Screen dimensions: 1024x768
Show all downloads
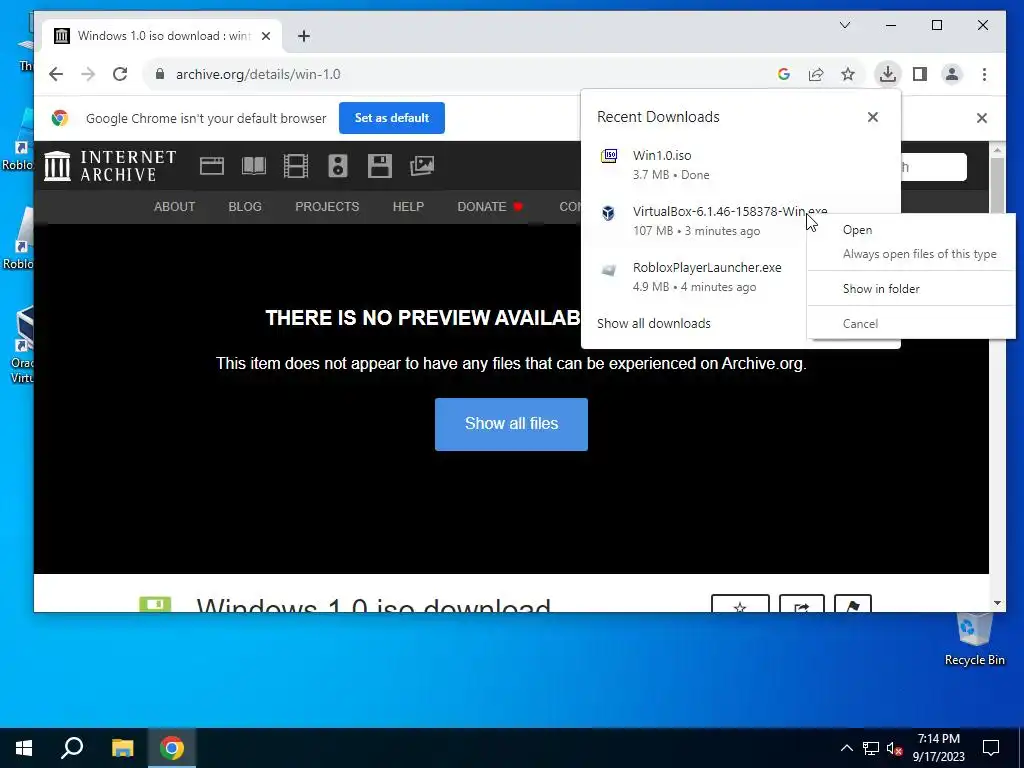click(x=654, y=324)
